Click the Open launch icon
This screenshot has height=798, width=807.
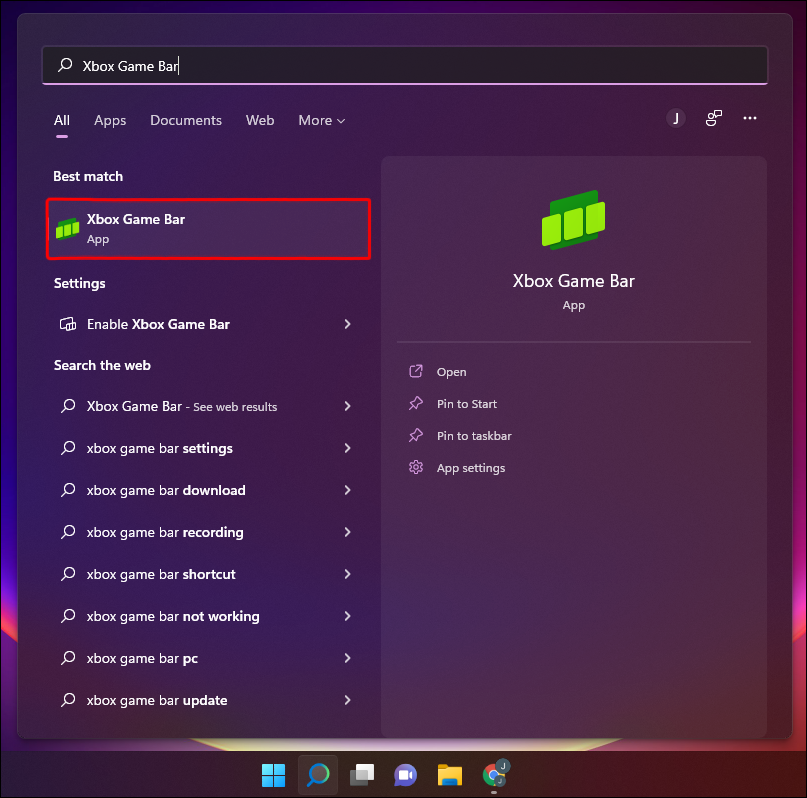click(x=416, y=371)
